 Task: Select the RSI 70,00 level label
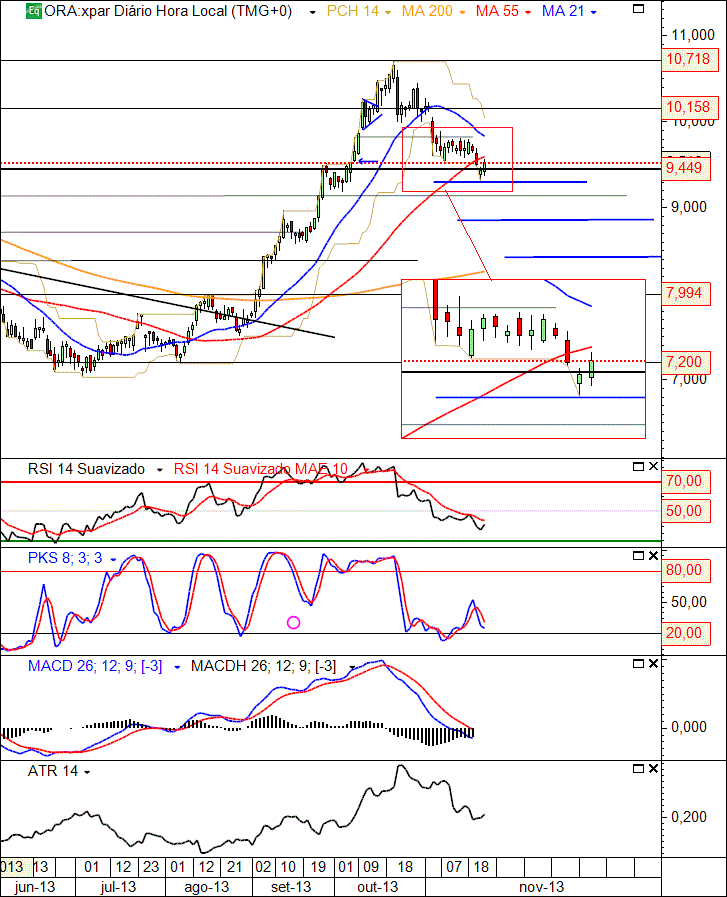click(x=686, y=481)
